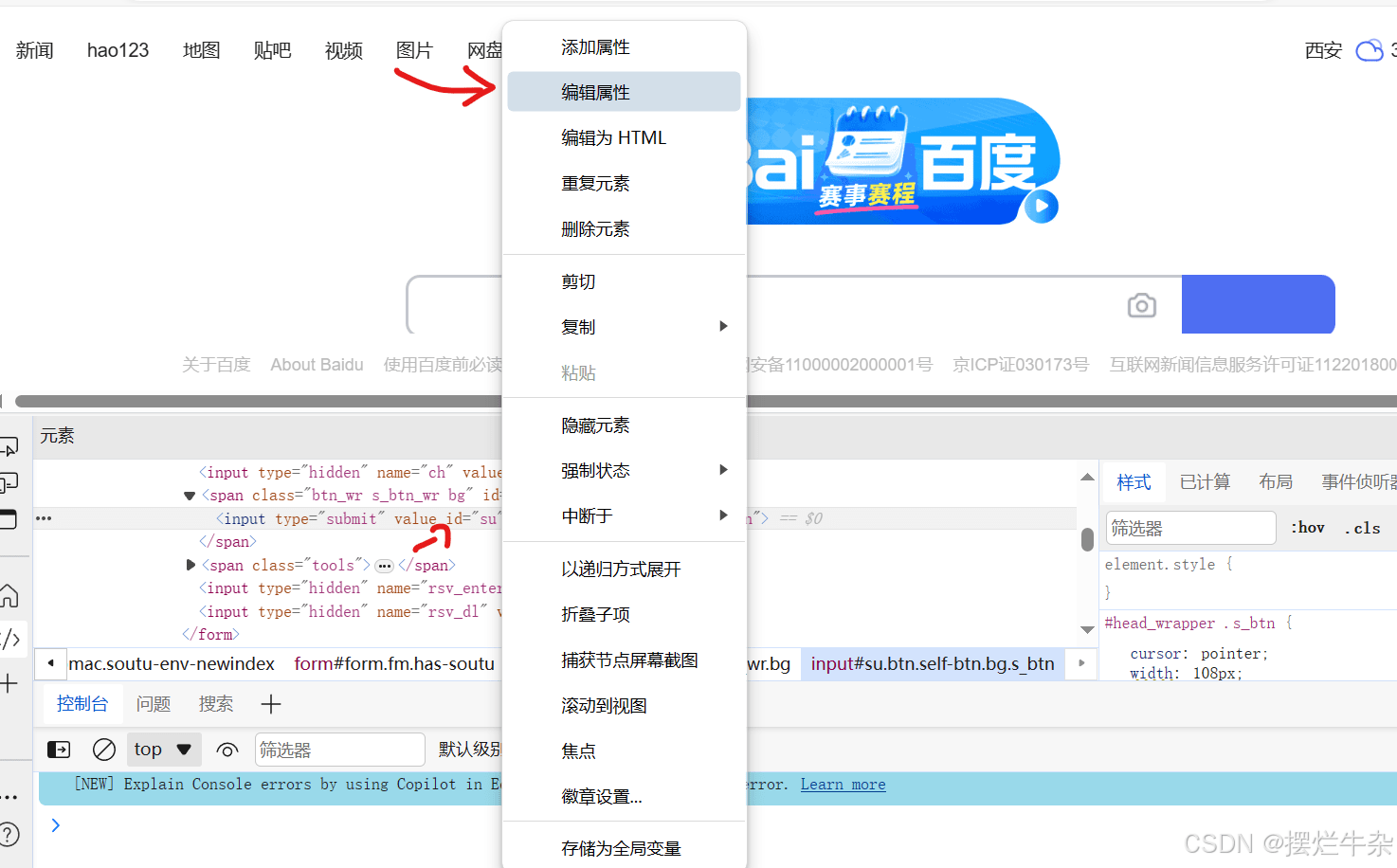Viewport: 1397px width, 868px height.
Task: Toggle the console sidebar icon
Action: (x=59, y=750)
